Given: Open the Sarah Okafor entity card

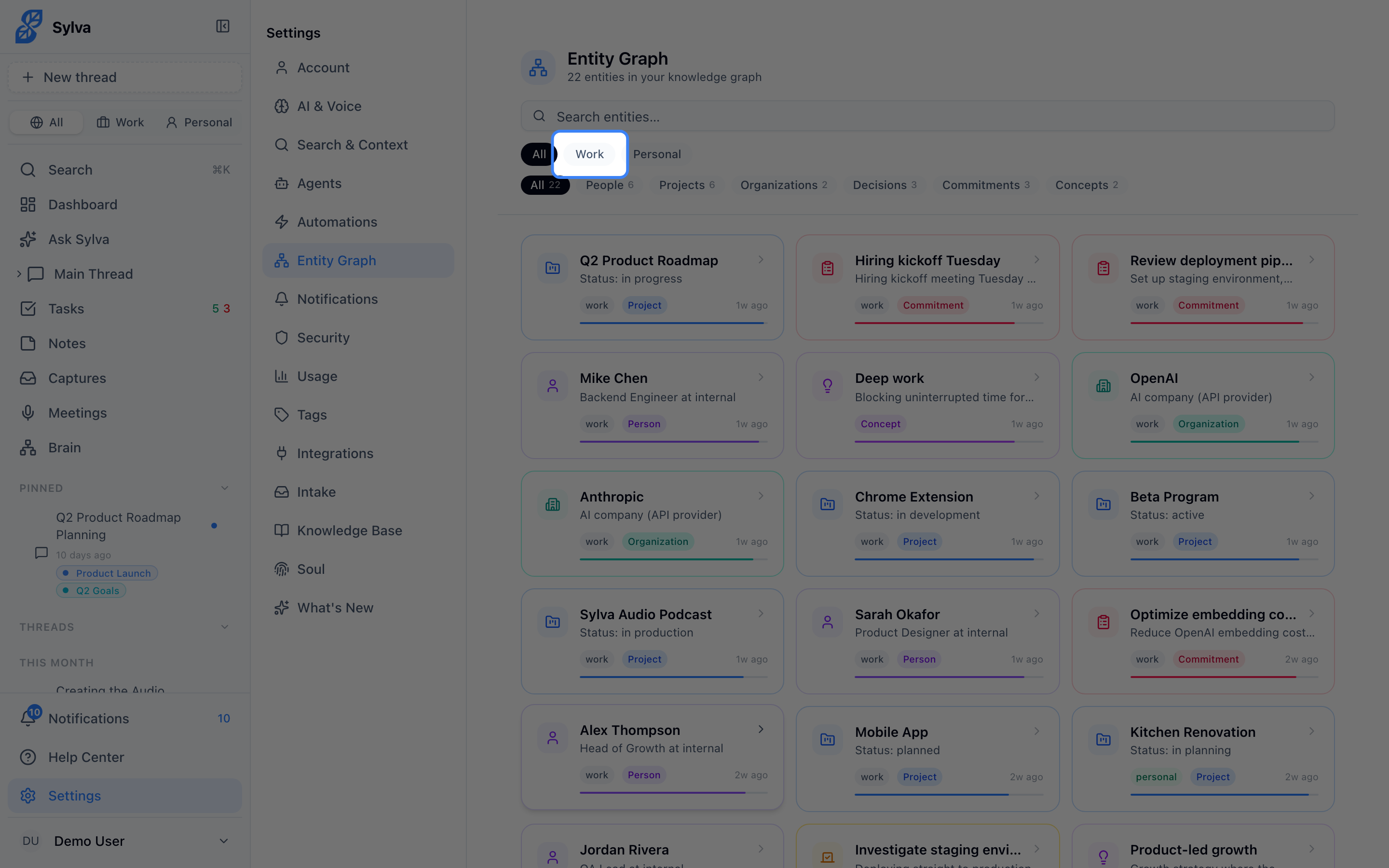Looking at the screenshot, I should pyautogui.click(x=927, y=641).
